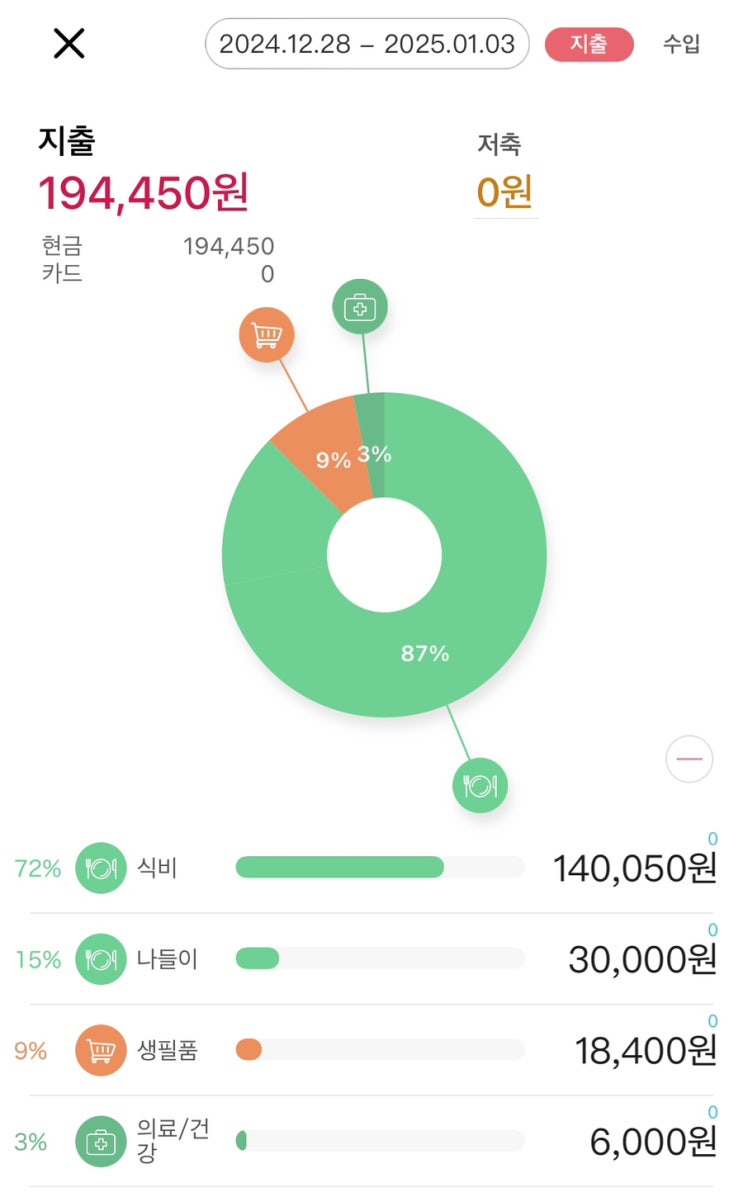Open the 140,050원 식비 amount details

[x=634, y=868]
